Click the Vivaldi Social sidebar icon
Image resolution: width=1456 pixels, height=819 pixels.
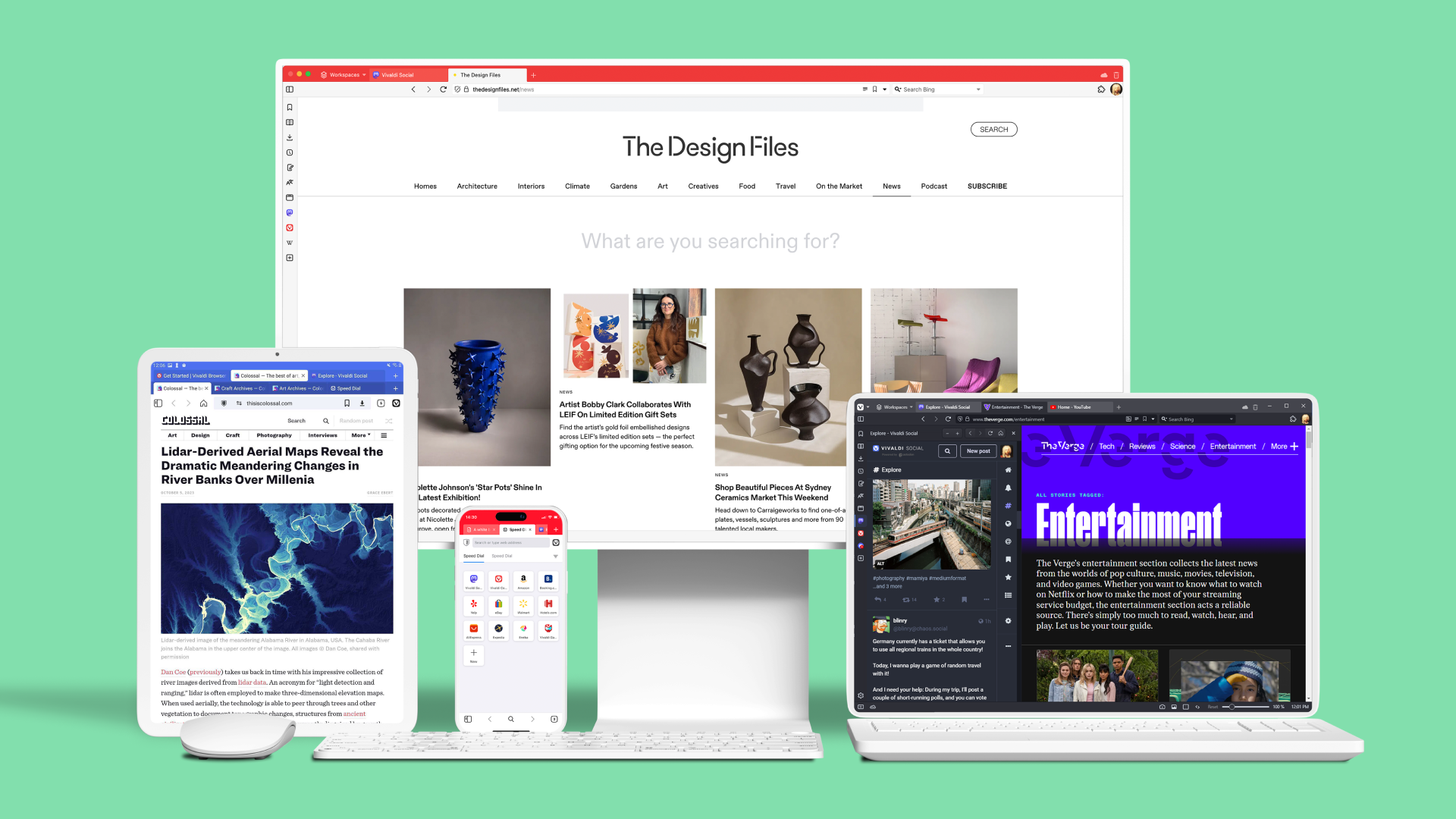(290, 212)
